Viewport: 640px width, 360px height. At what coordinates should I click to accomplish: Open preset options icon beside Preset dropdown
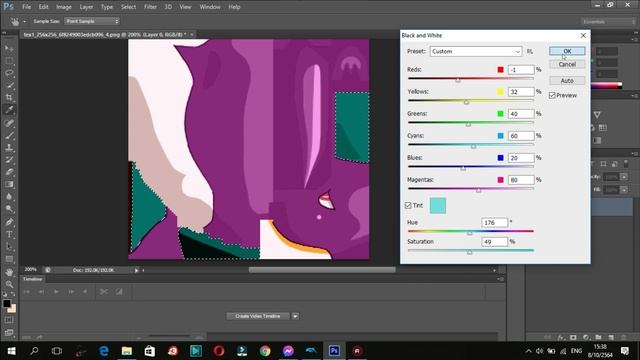point(530,51)
